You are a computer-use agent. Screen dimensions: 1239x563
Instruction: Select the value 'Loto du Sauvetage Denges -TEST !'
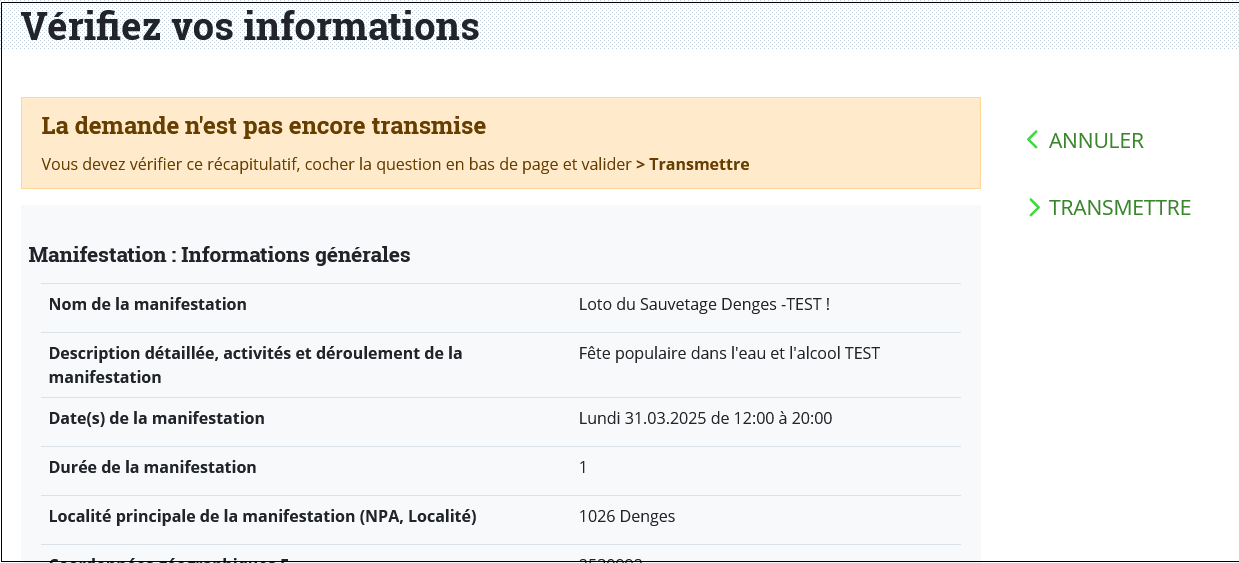coord(704,304)
